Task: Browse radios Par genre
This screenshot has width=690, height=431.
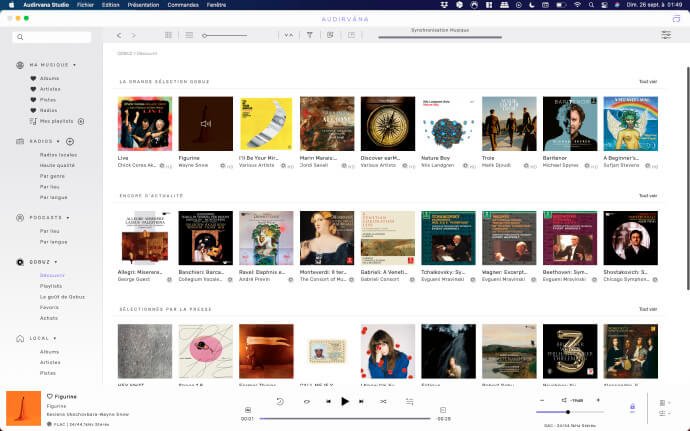Action: (52, 176)
